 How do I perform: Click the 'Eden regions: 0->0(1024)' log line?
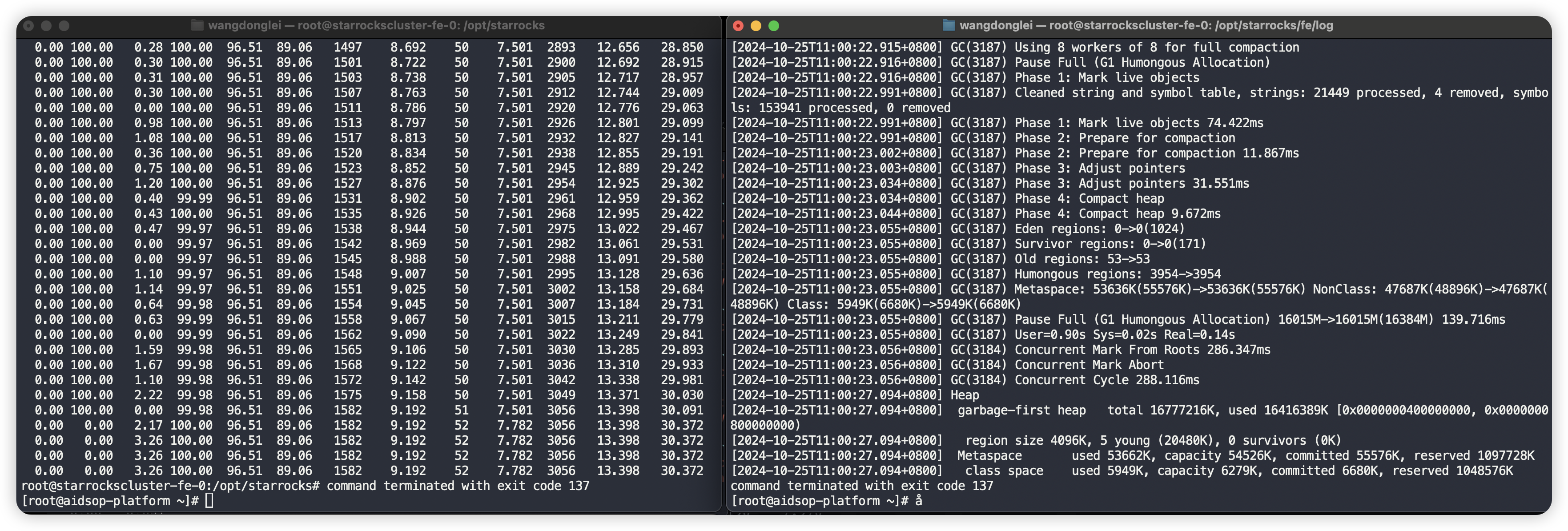tap(1099, 229)
